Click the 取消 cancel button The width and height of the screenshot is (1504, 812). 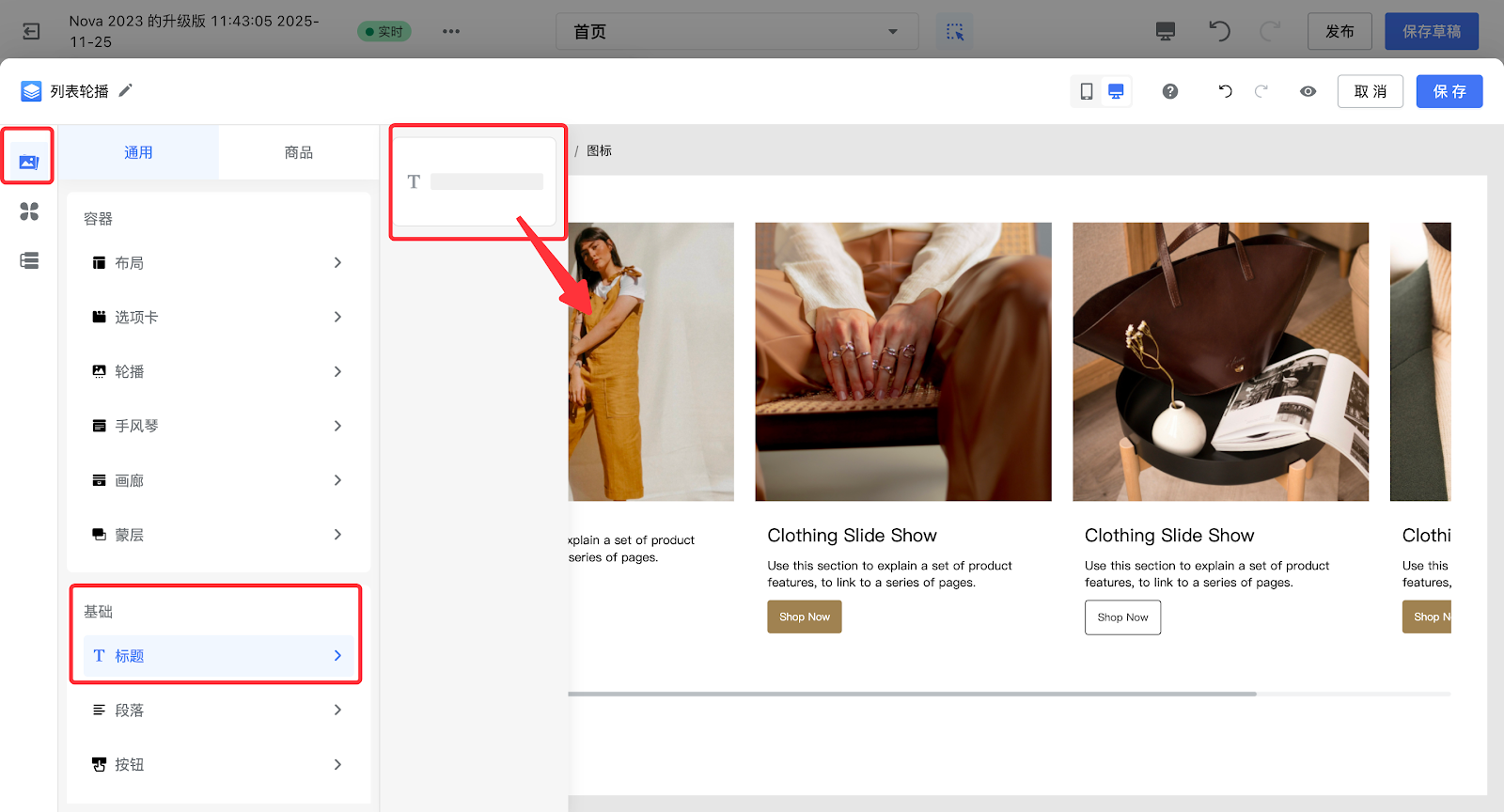pos(1370,91)
